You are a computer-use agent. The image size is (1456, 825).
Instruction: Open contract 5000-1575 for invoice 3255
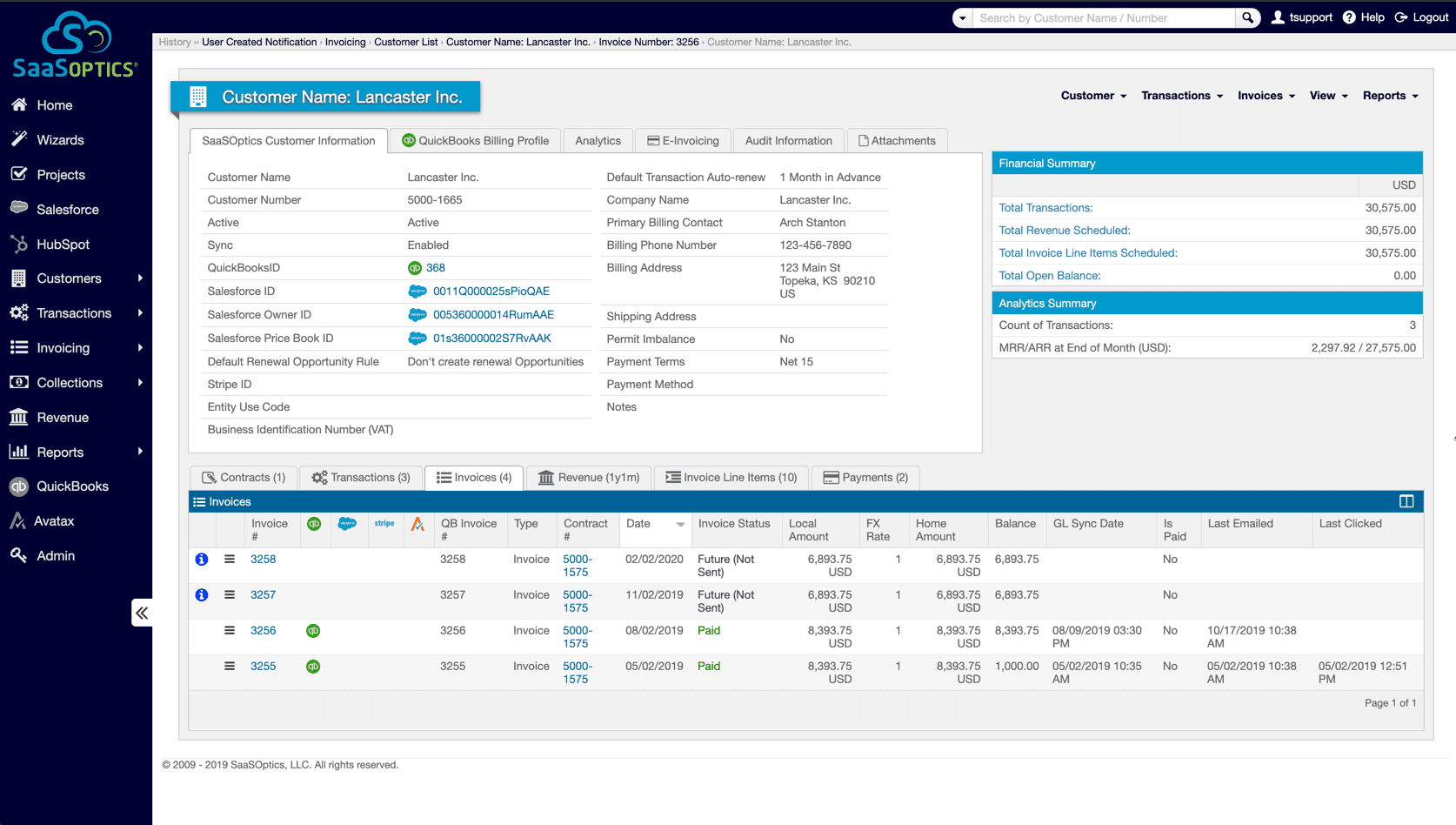click(x=577, y=673)
